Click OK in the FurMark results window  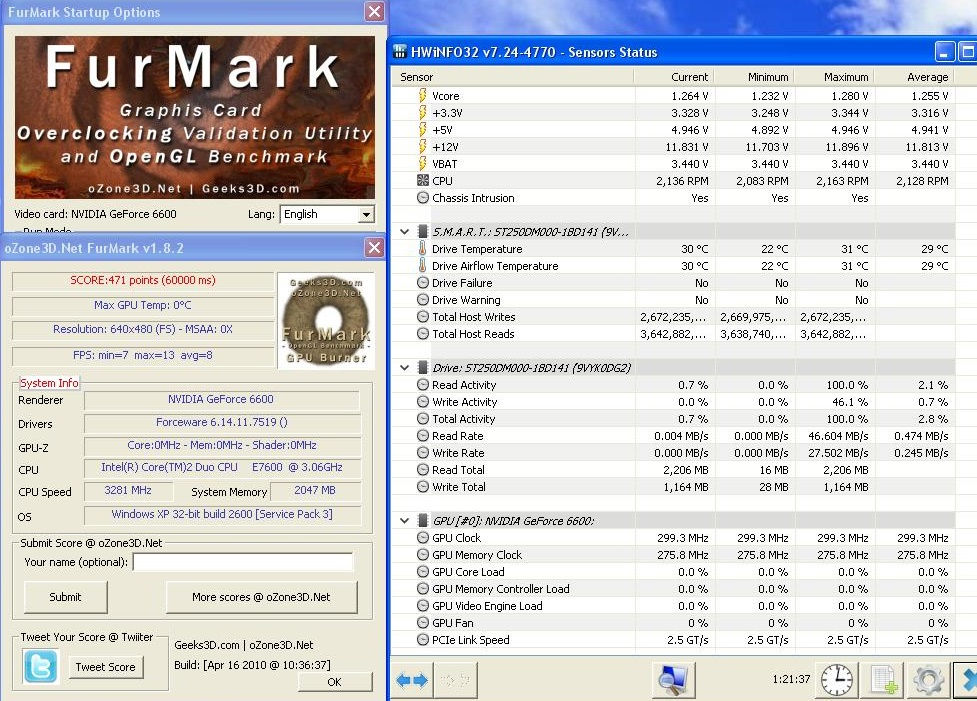tap(335, 682)
